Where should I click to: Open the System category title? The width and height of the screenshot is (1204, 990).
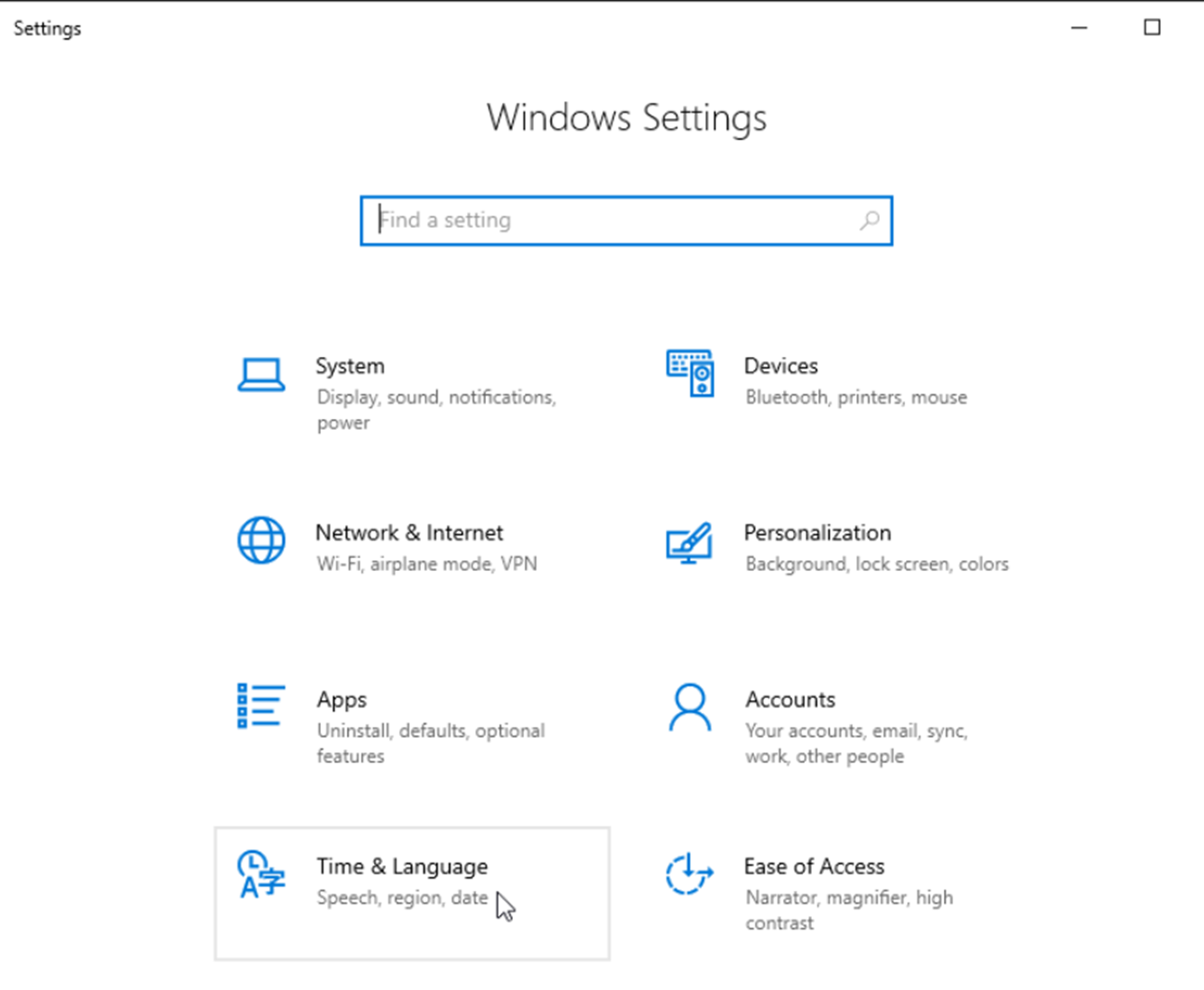click(x=350, y=366)
